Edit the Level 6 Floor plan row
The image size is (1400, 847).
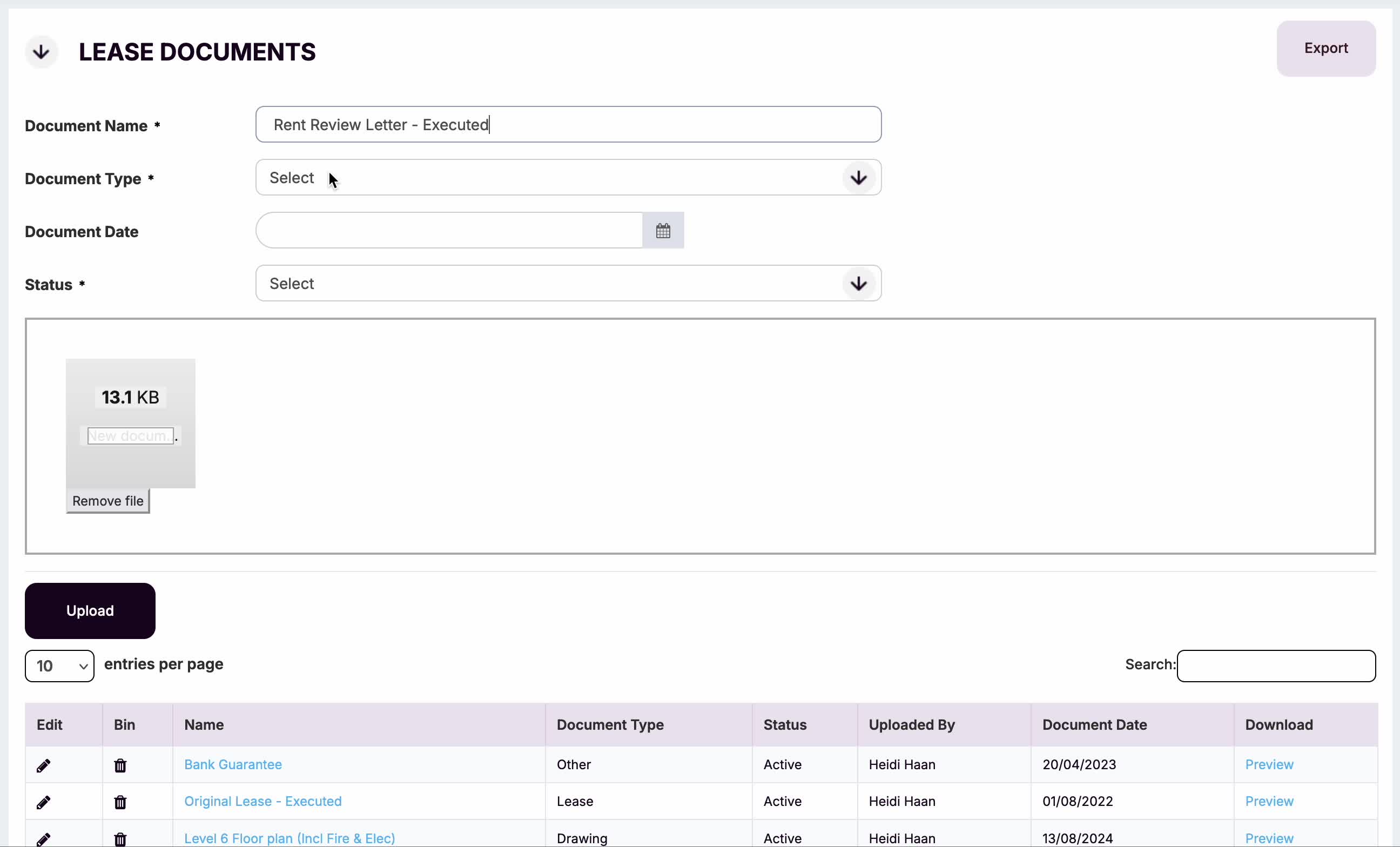tap(43, 839)
